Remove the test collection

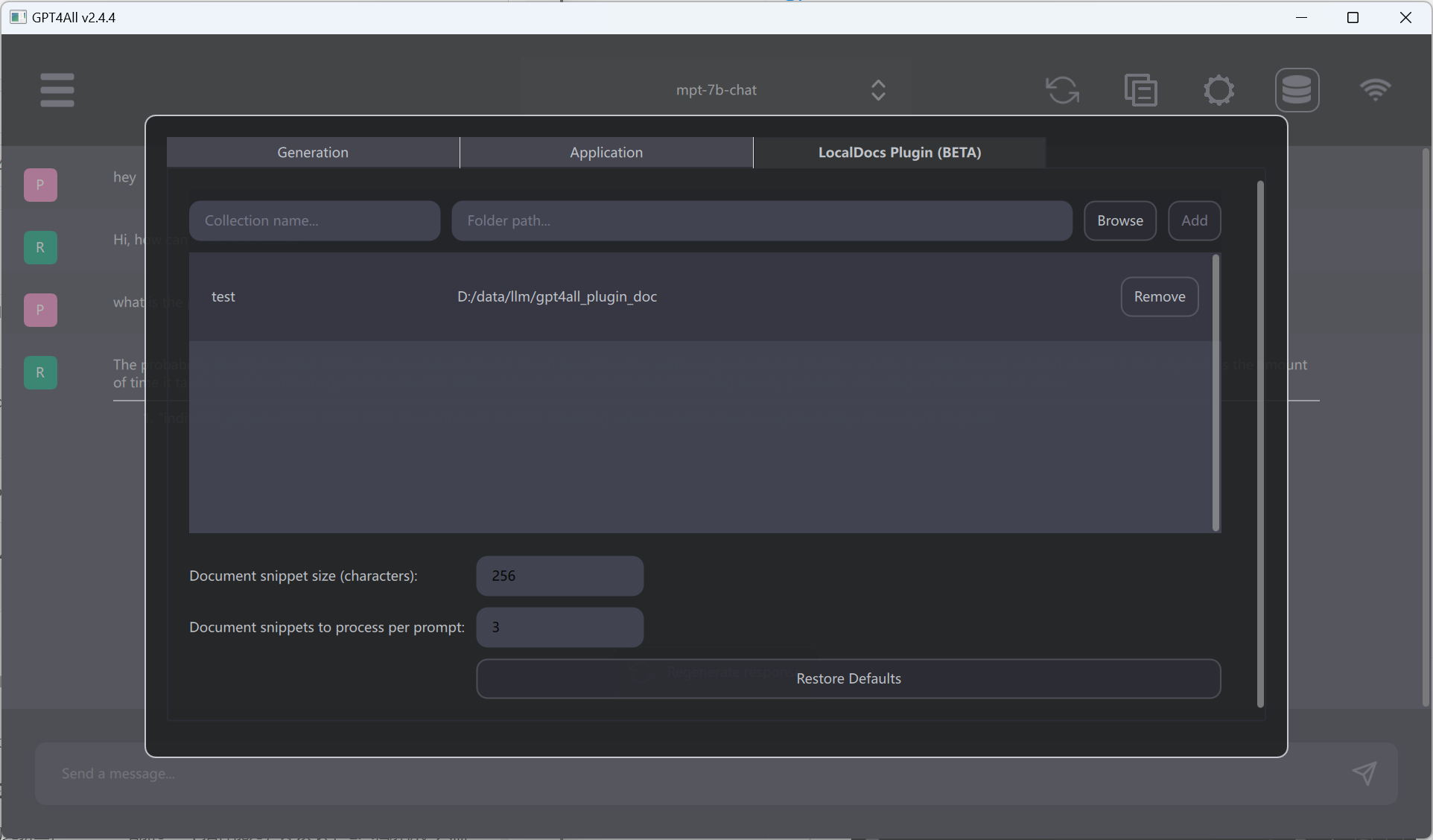(x=1160, y=296)
